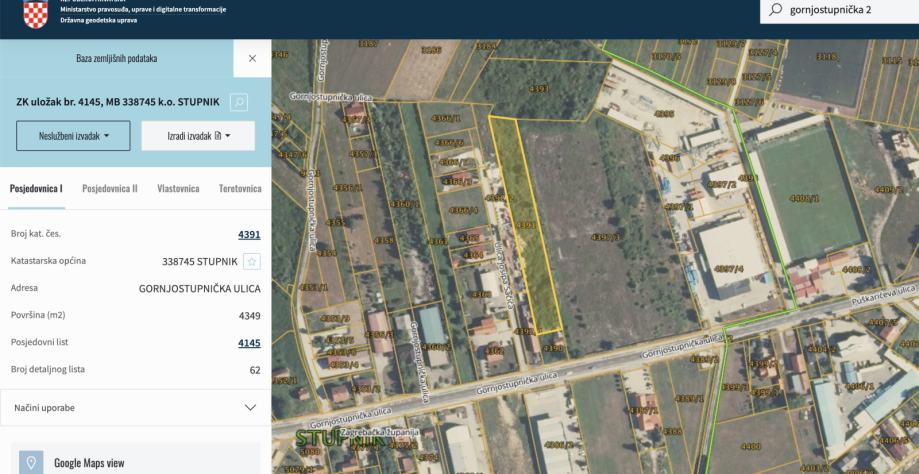The image size is (919, 474).
Task: Switch to the Vlastovnica tab
Action: 178,188
